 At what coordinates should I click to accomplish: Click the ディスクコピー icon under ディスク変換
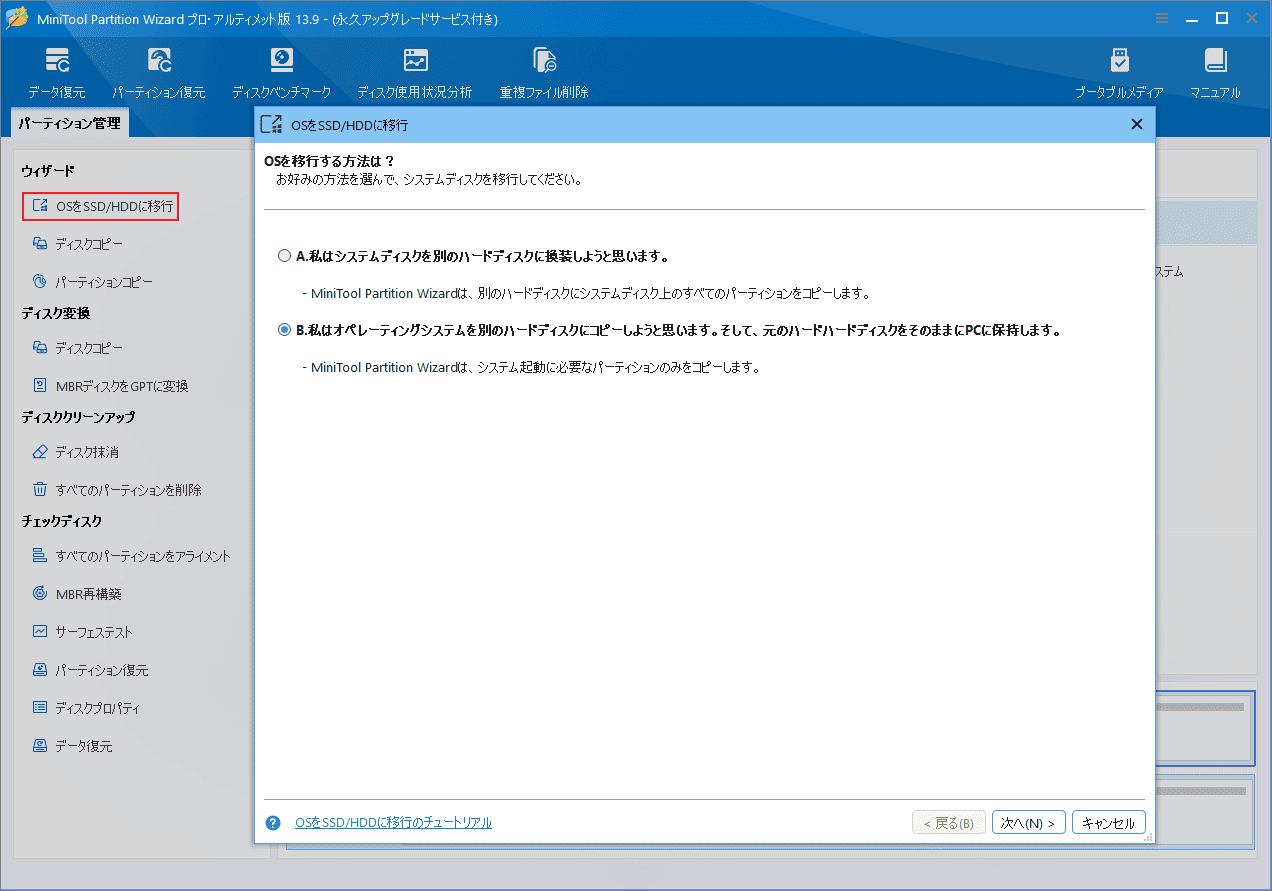pos(40,348)
